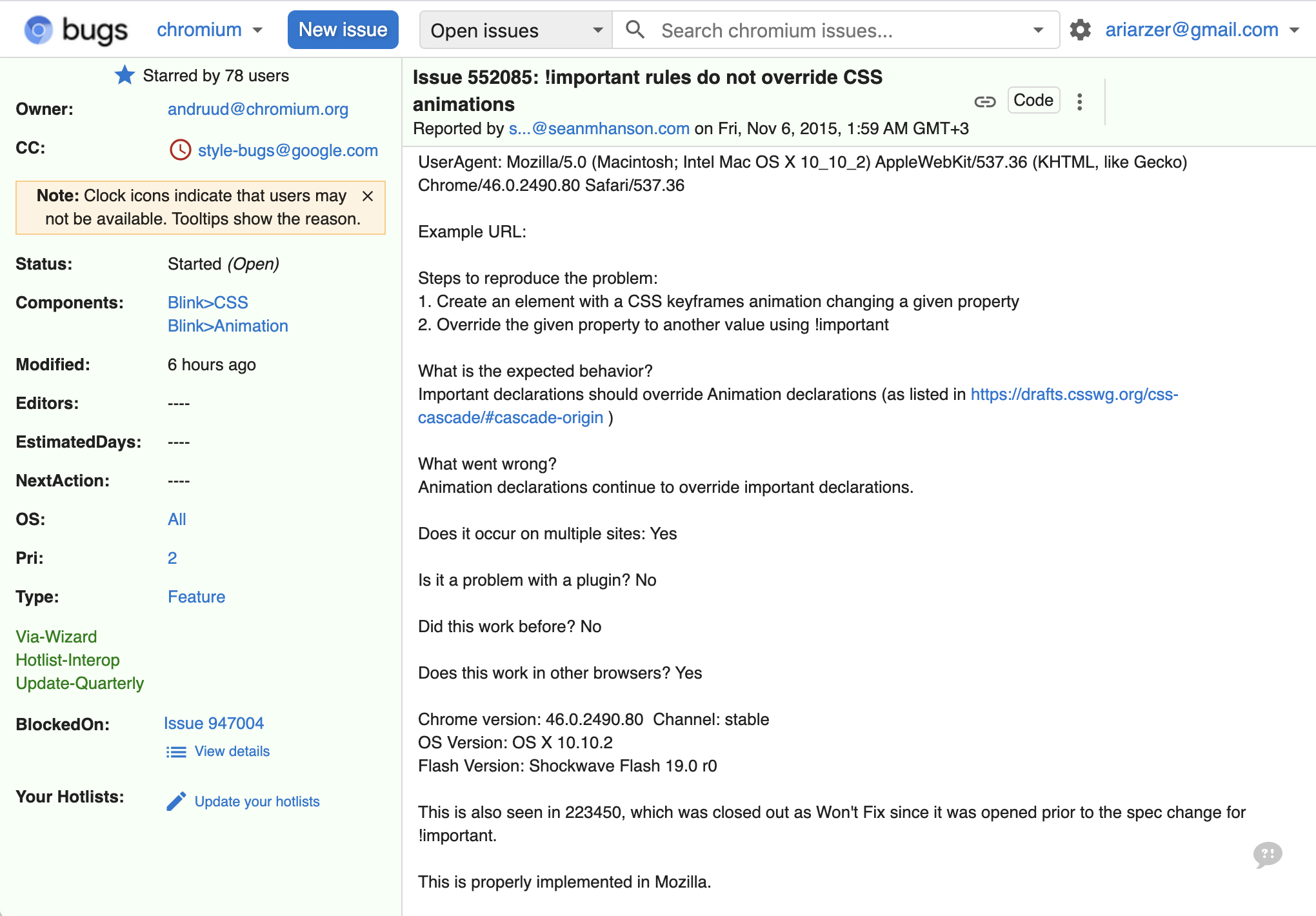Dismiss the clock icons note
The image size is (1316, 916).
[x=368, y=196]
